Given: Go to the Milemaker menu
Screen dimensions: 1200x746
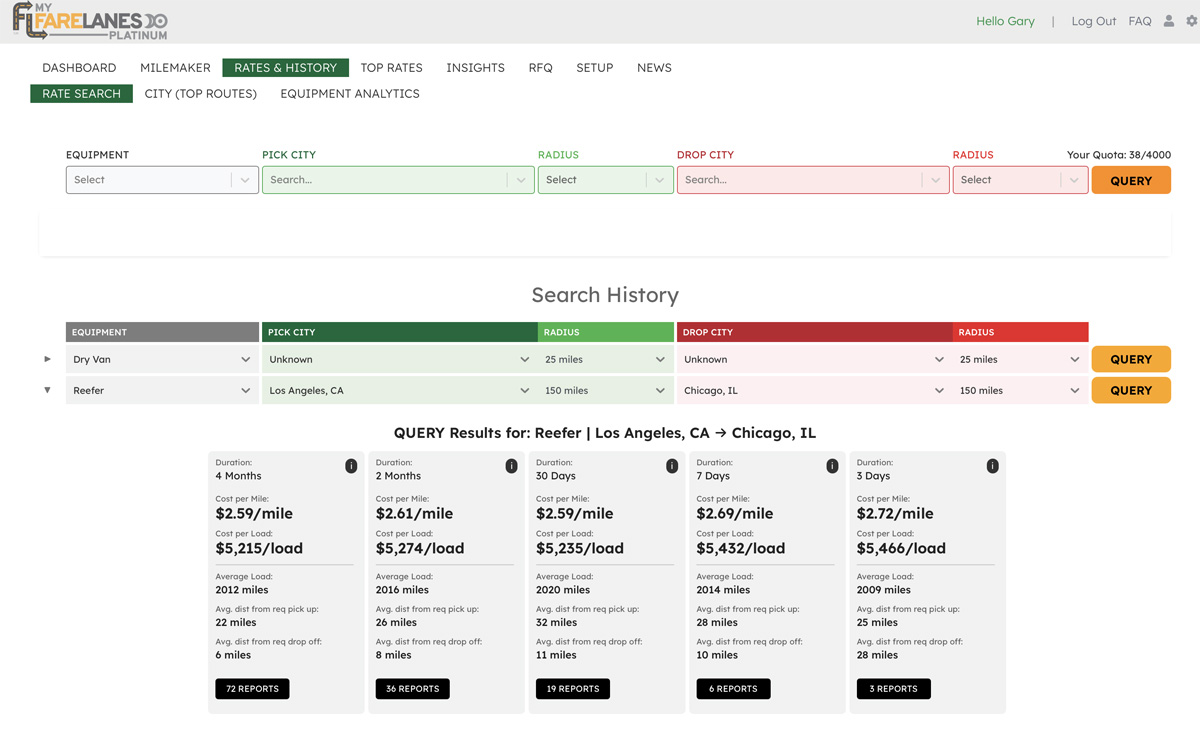Looking at the screenshot, I should pyautogui.click(x=175, y=68).
